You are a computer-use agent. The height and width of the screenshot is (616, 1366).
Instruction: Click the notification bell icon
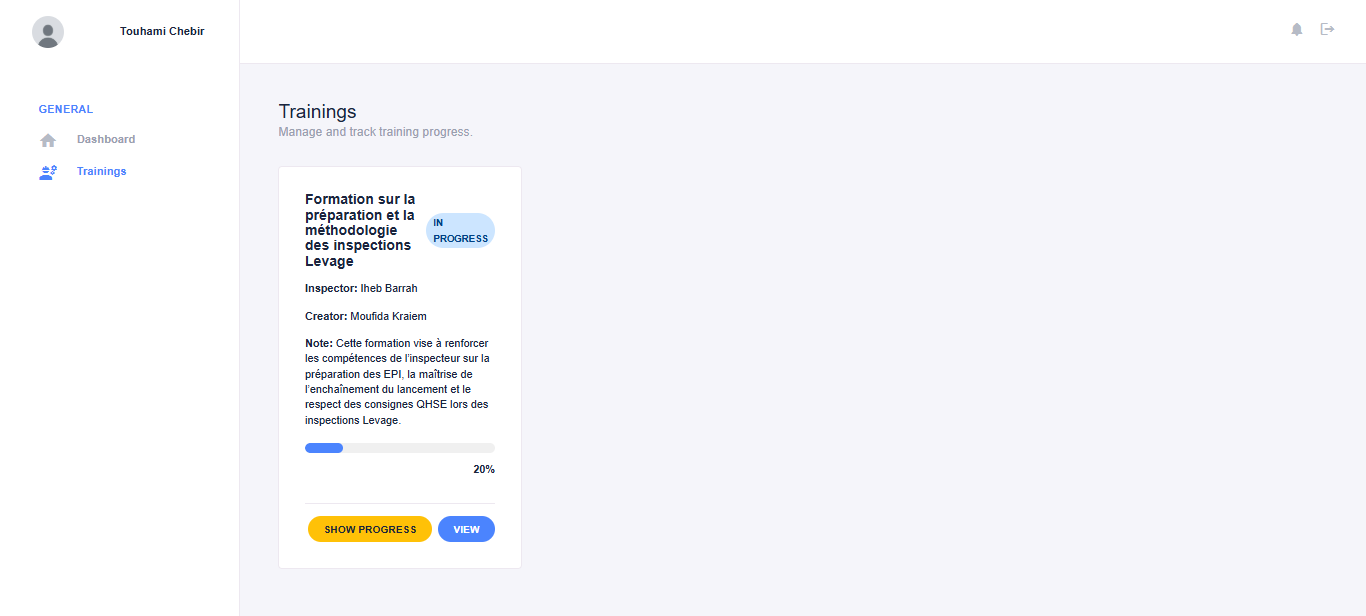pyautogui.click(x=1297, y=30)
